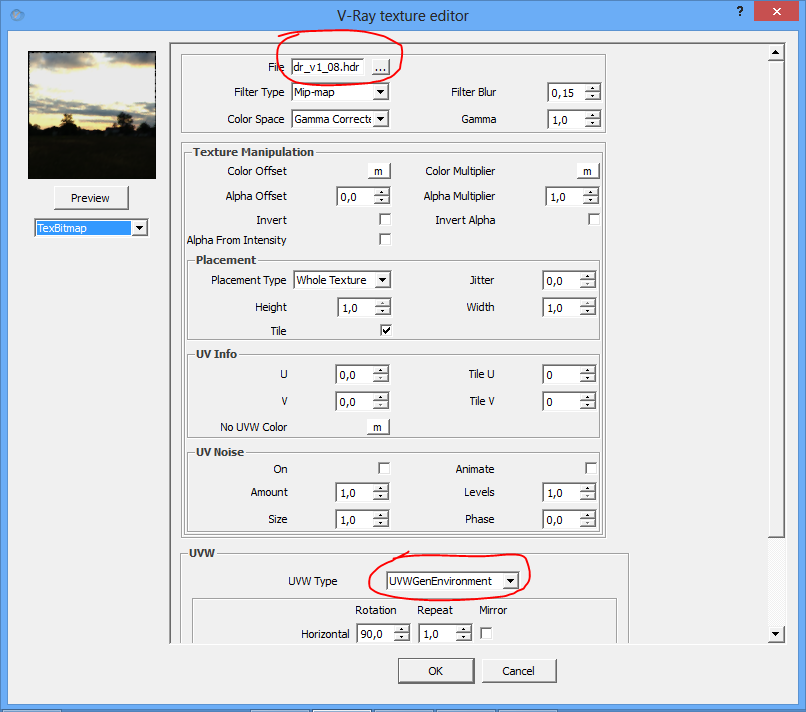Image resolution: width=806 pixels, height=712 pixels.
Task: Click the UV Info U value field
Action: [354, 375]
